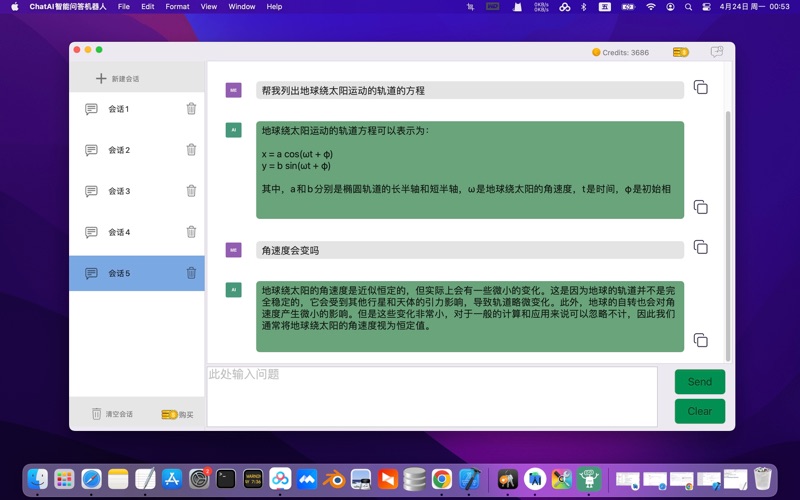Image resolution: width=800 pixels, height=500 pixels.
Task: Click the question input text field
Action: (x=432, y=396)
